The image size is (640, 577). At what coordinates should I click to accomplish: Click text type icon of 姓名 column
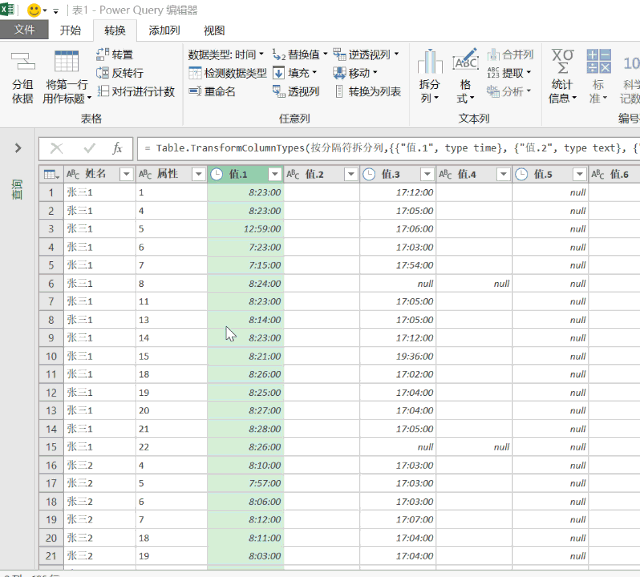(x=73, y=174)
